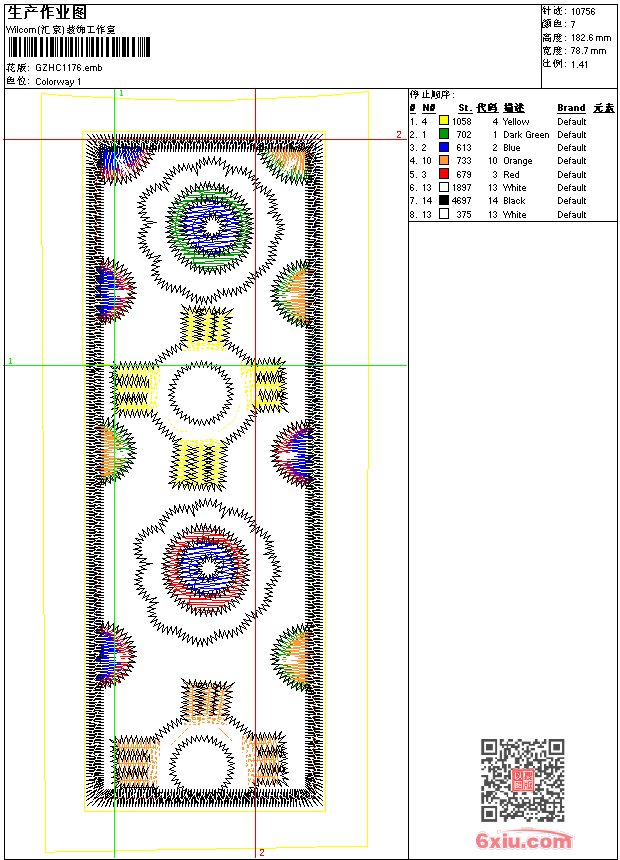Click the 'Yellow' color name text
The image size is (620, 860).
click(x=516, y=122)
